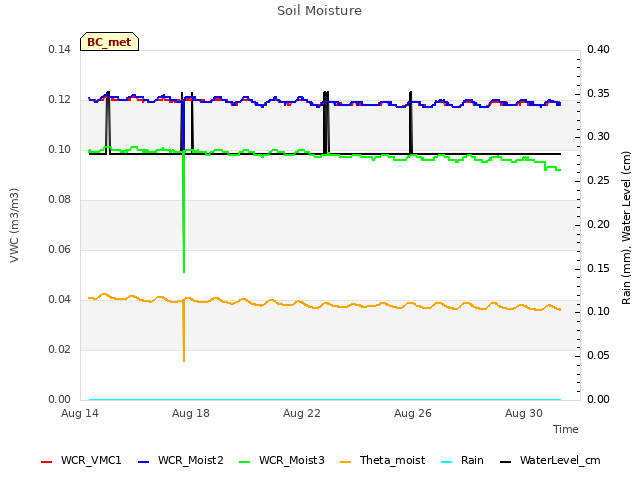Click the green WCR_Moist3 downward spike bottom
640x480 pixels.
pyautogui.click(x=184, y=271)
